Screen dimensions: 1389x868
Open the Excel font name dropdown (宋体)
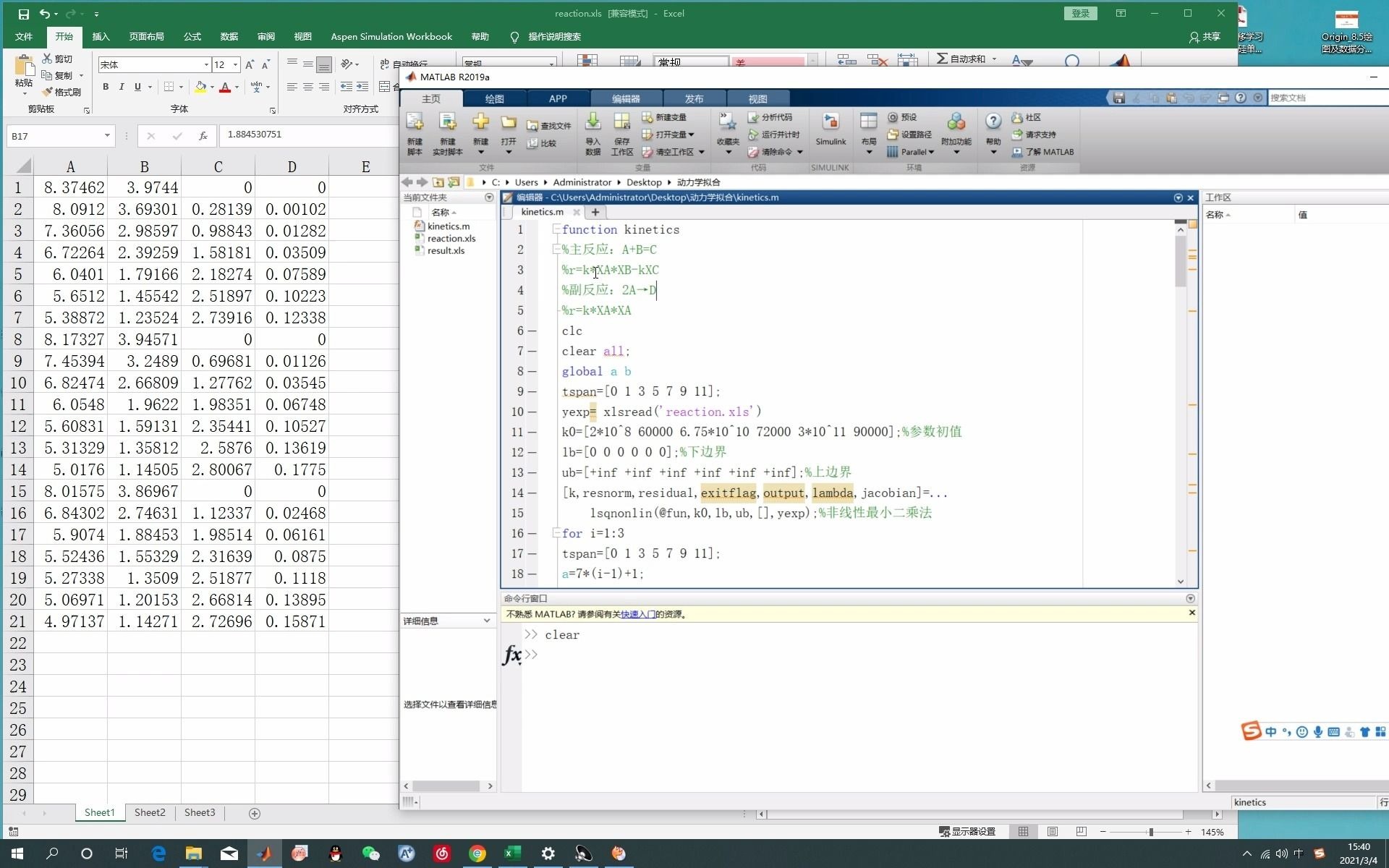[206, 65]
